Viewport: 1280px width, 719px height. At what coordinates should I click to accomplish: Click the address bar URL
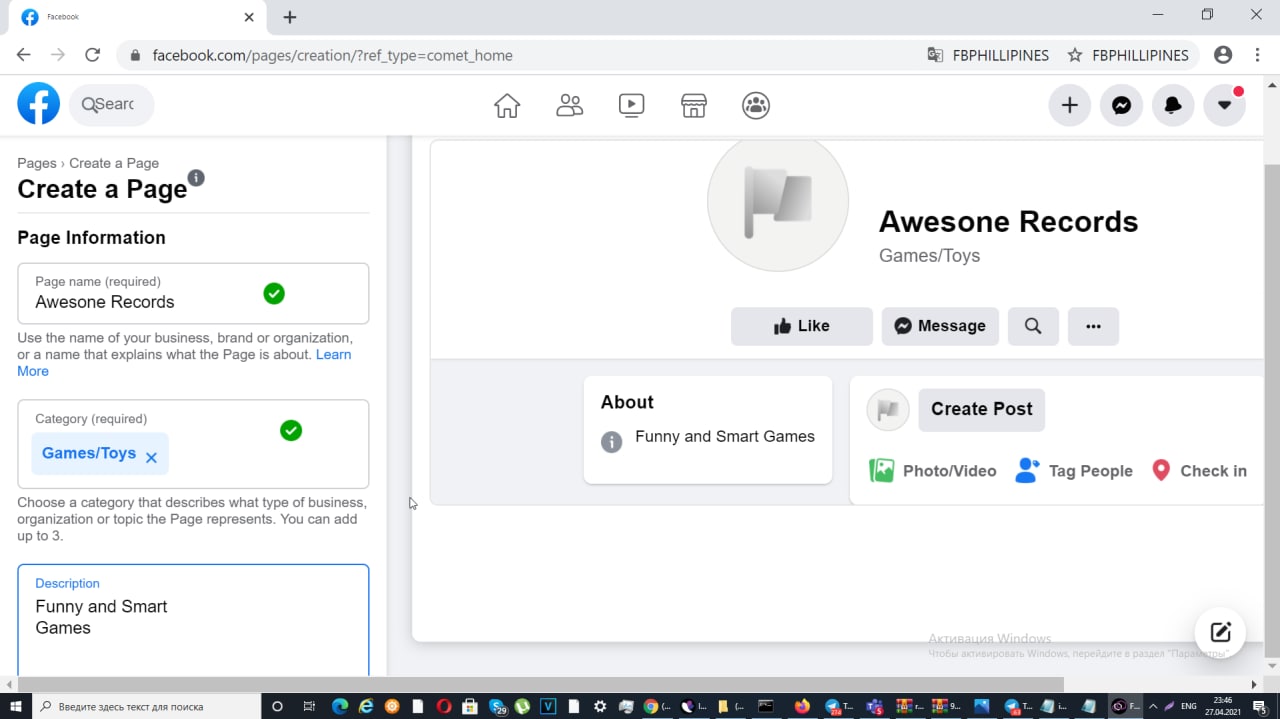point(332,56)
